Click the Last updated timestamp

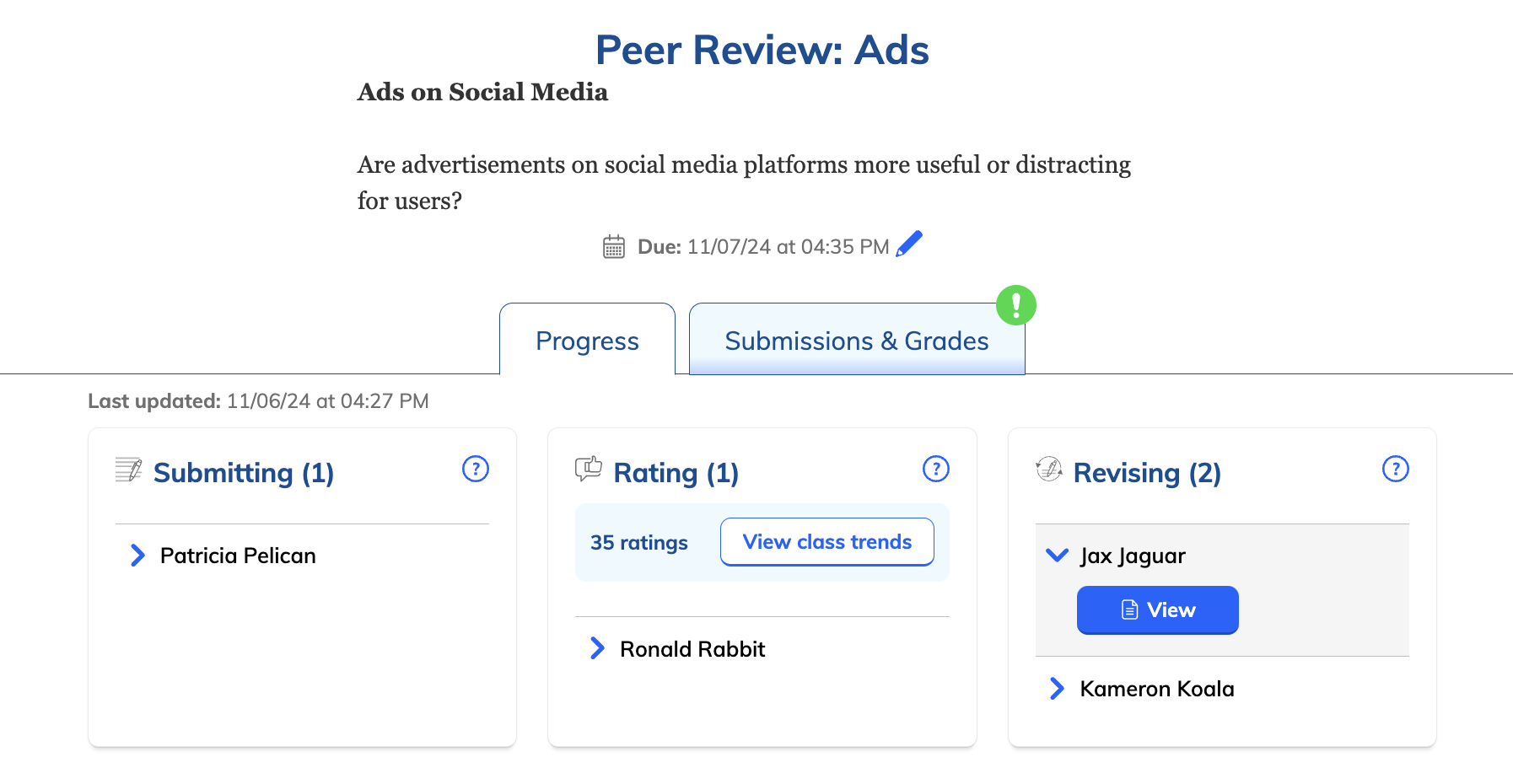pyautogui.click(x=258, y=401)
